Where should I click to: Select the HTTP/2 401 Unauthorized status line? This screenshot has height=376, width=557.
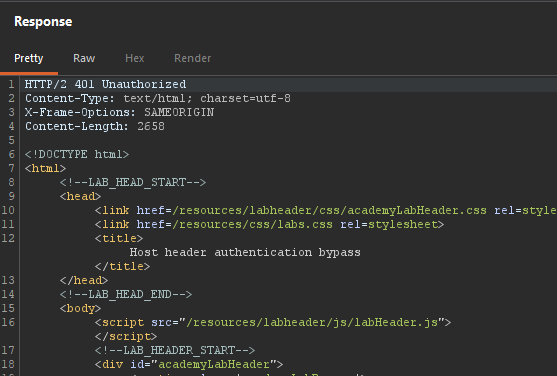(106, 84)
